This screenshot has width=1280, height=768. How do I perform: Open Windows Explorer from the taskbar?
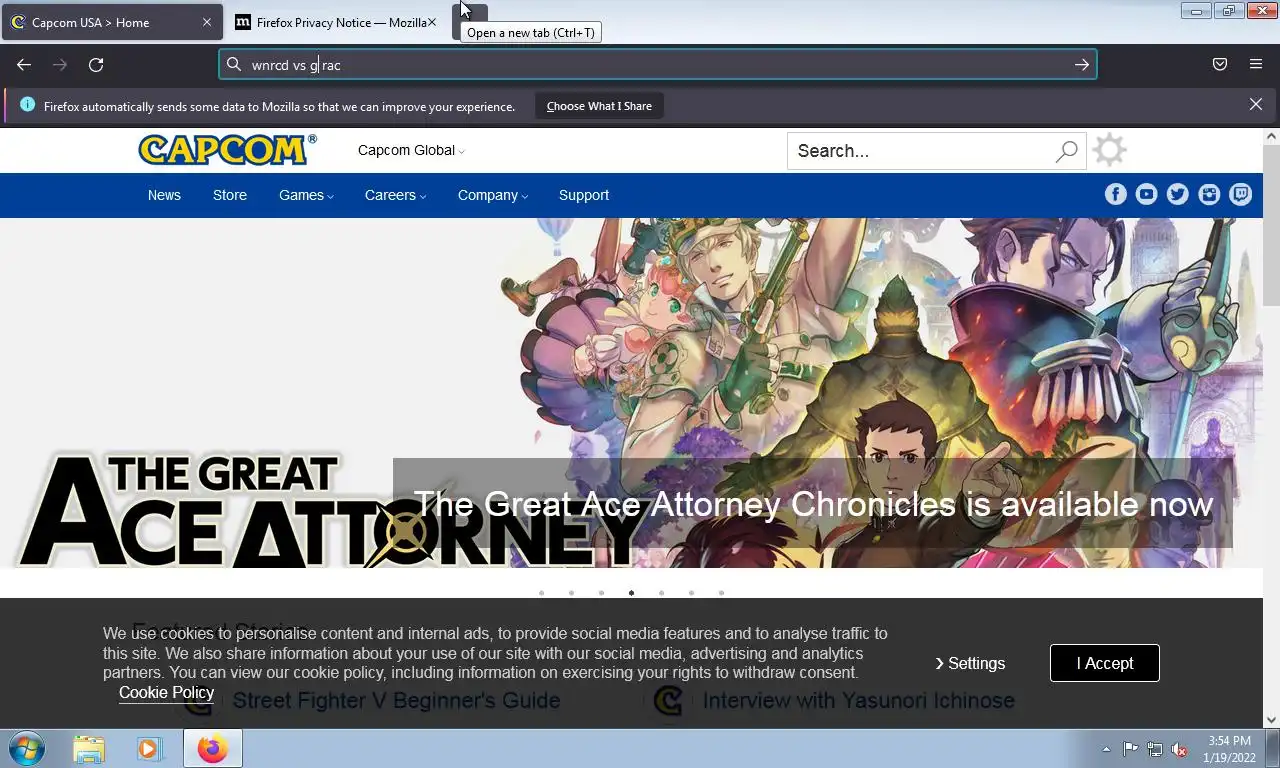coord(89,749)
